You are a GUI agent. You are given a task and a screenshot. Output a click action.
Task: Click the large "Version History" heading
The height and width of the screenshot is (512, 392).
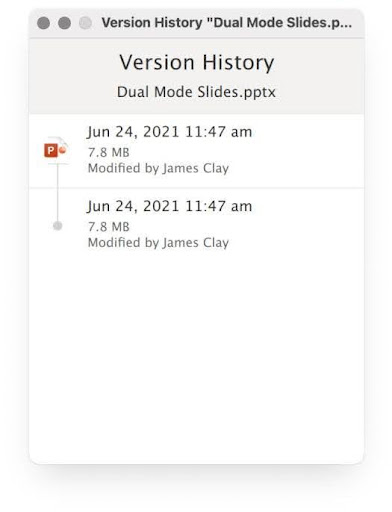197,62
